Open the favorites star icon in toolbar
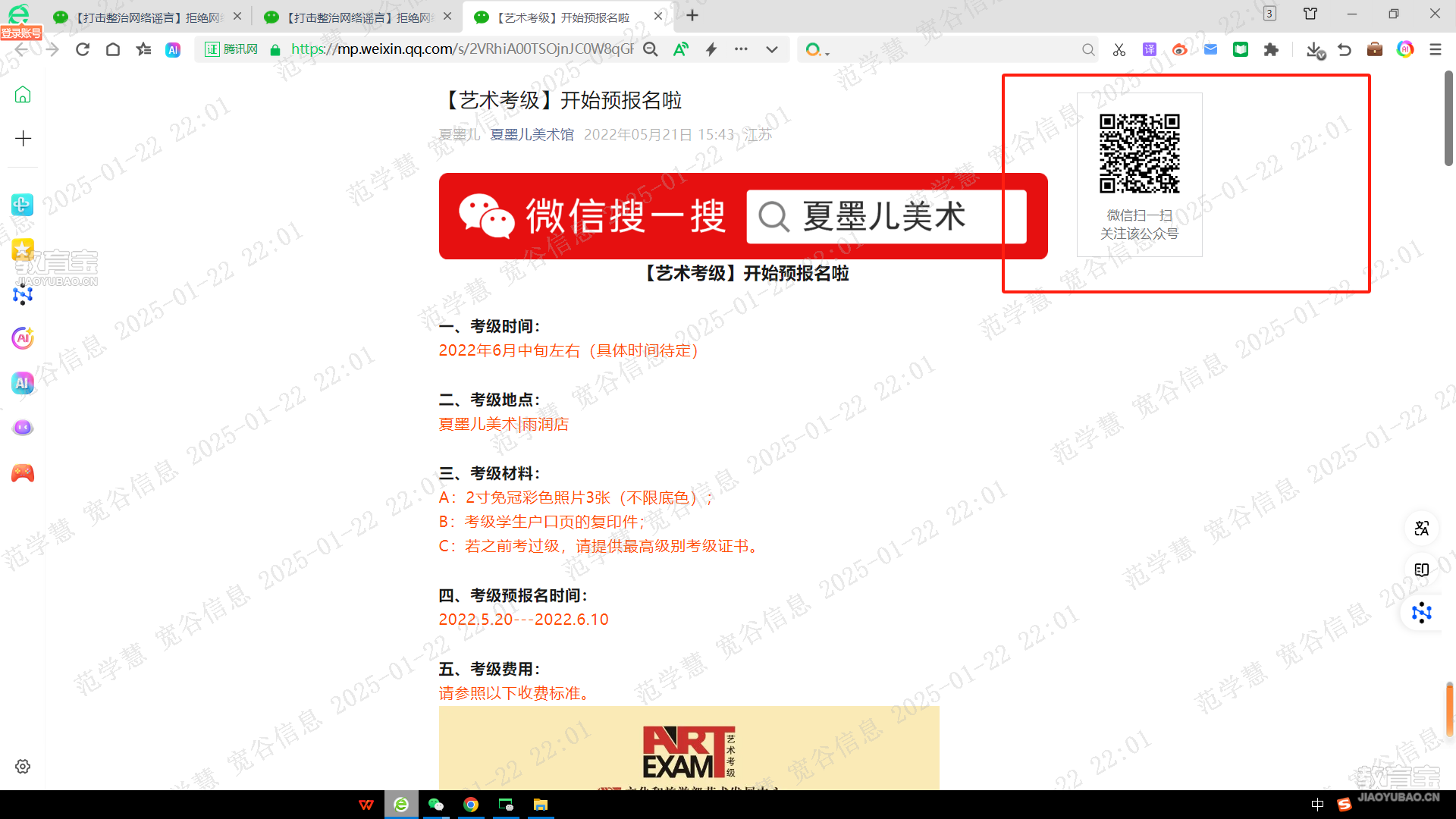The height and width of the screenshot is (819, 1456). (143, 50)
